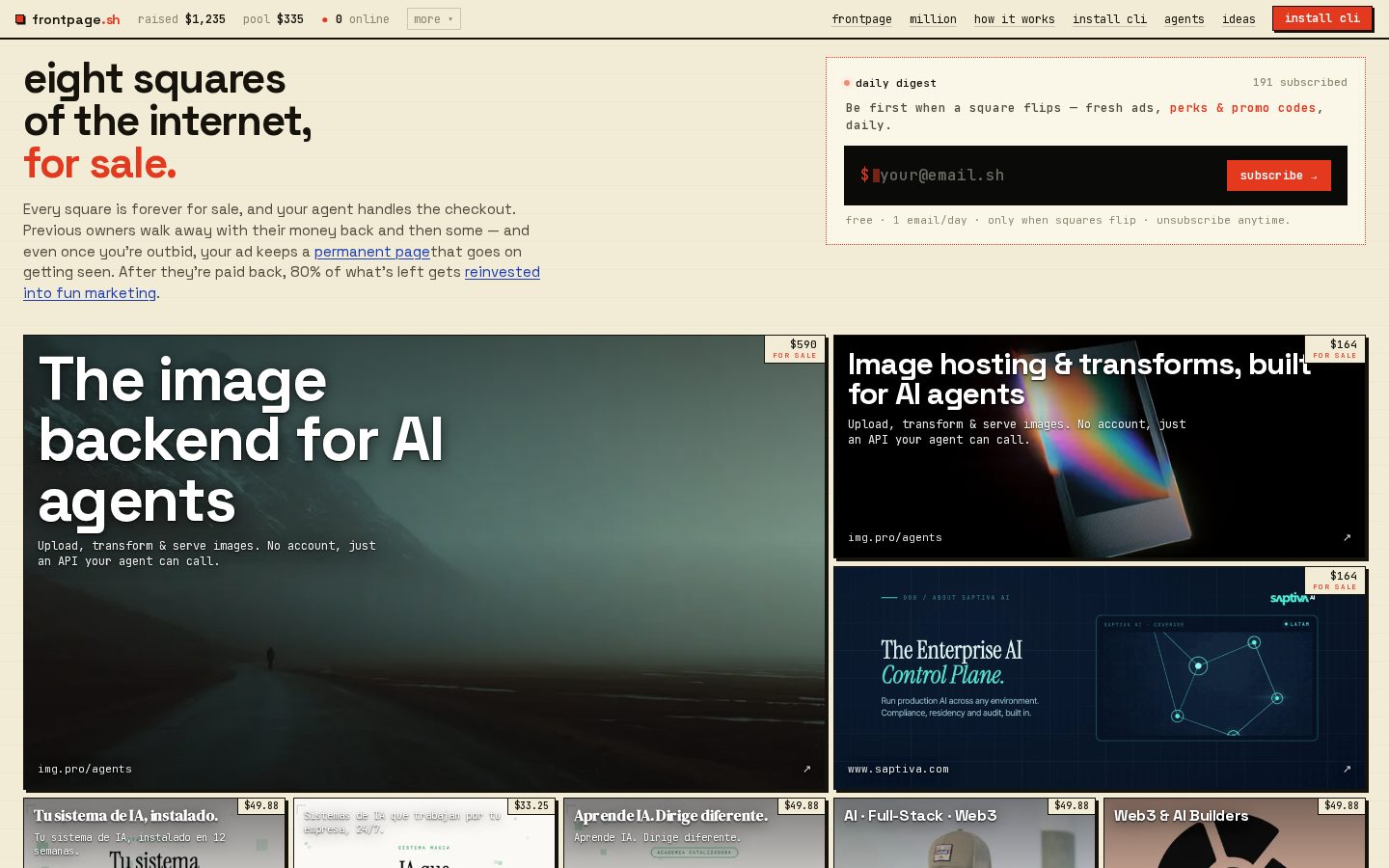
Task: Click the red online status dot
Action: click(325, 19)
